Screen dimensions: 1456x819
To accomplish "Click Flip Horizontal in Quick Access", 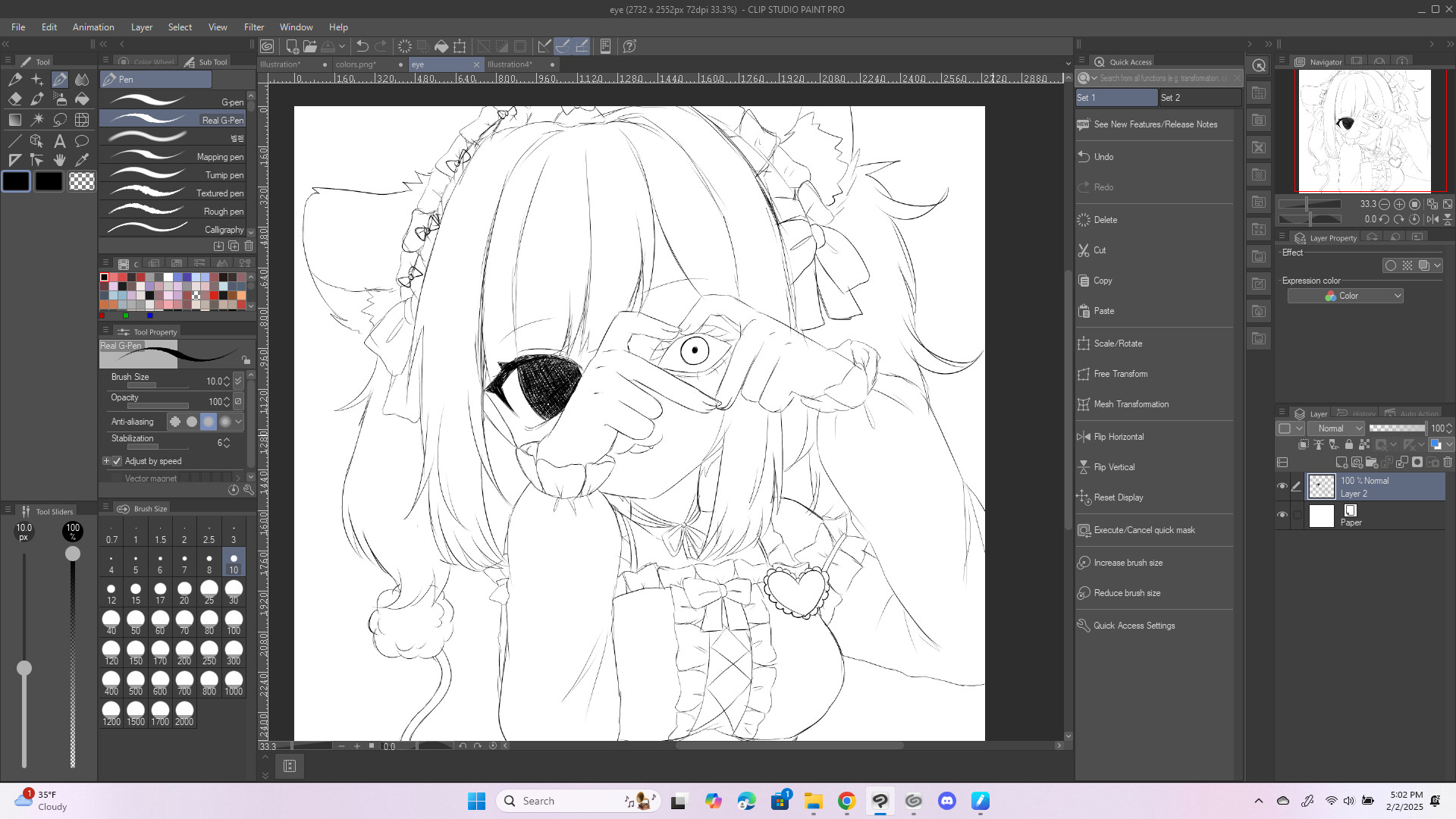I will [x=1153, y=437].
